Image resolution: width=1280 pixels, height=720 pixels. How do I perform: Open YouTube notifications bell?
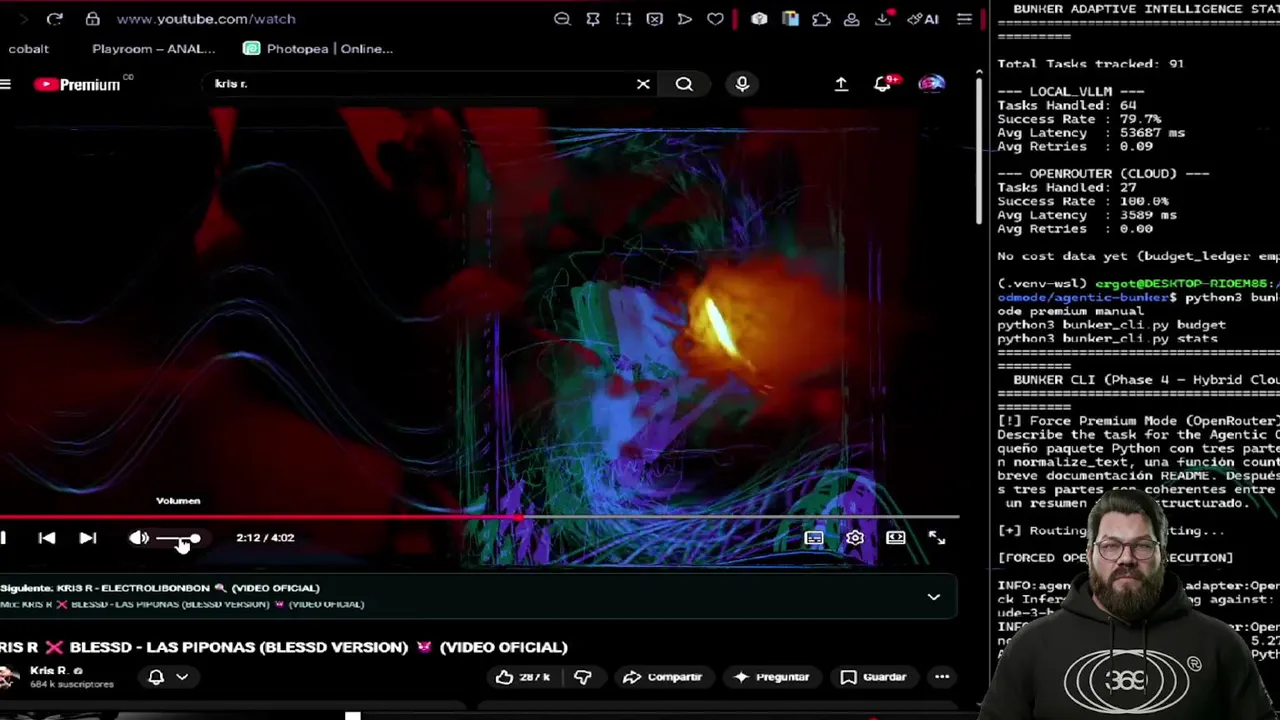pyautogui.click(x=883, y=84)
